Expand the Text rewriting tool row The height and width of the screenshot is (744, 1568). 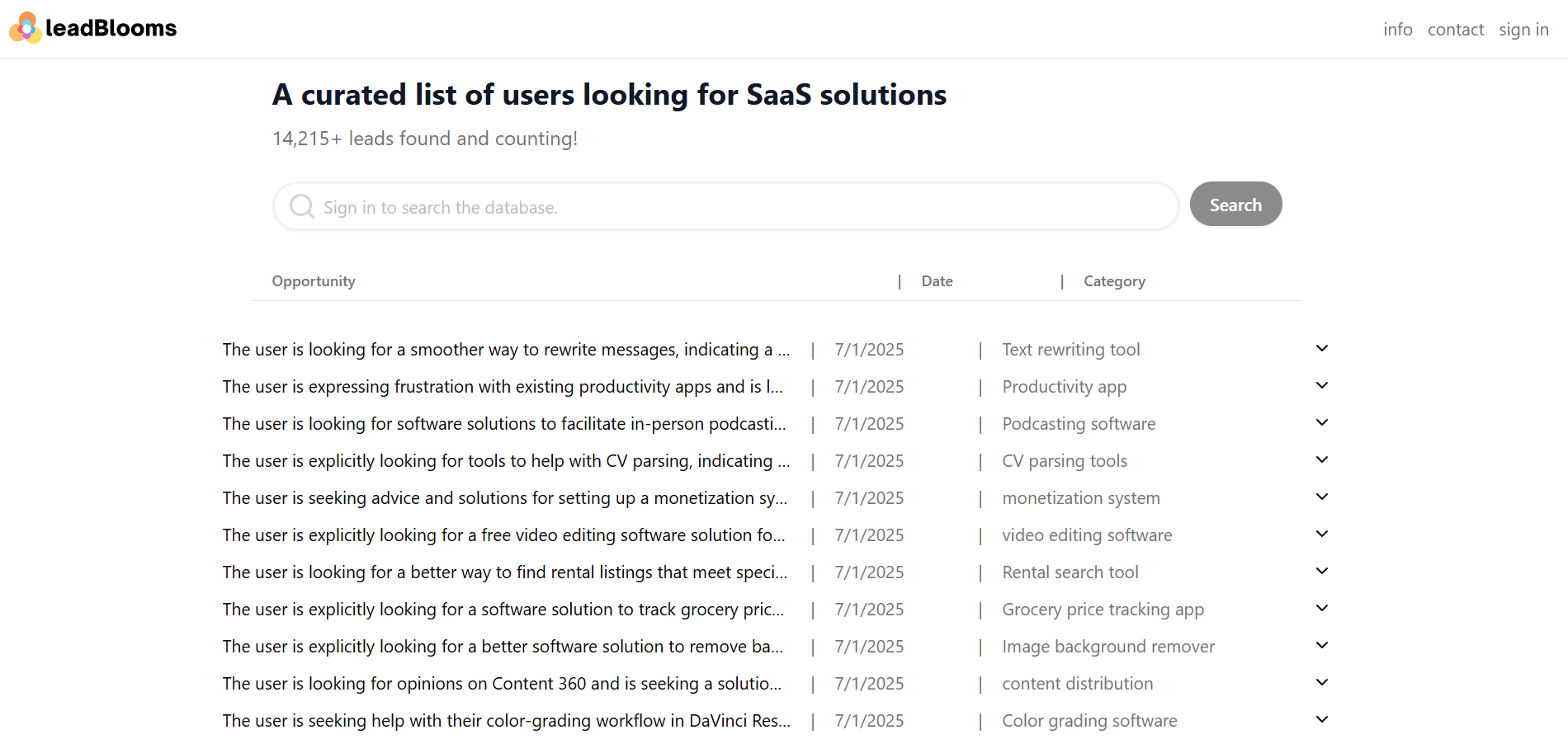pyautogui.click(x=1321, y=348)
